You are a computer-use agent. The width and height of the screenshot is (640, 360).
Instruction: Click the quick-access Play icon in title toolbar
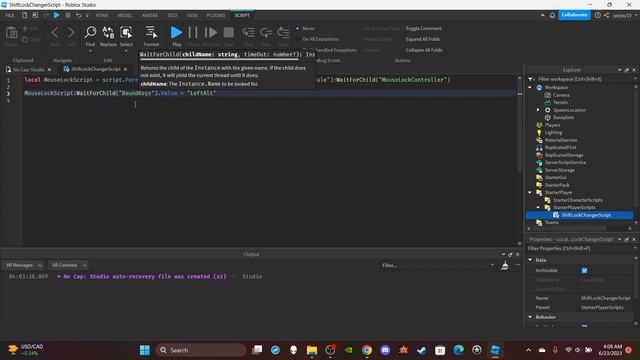tap(57, 15)
